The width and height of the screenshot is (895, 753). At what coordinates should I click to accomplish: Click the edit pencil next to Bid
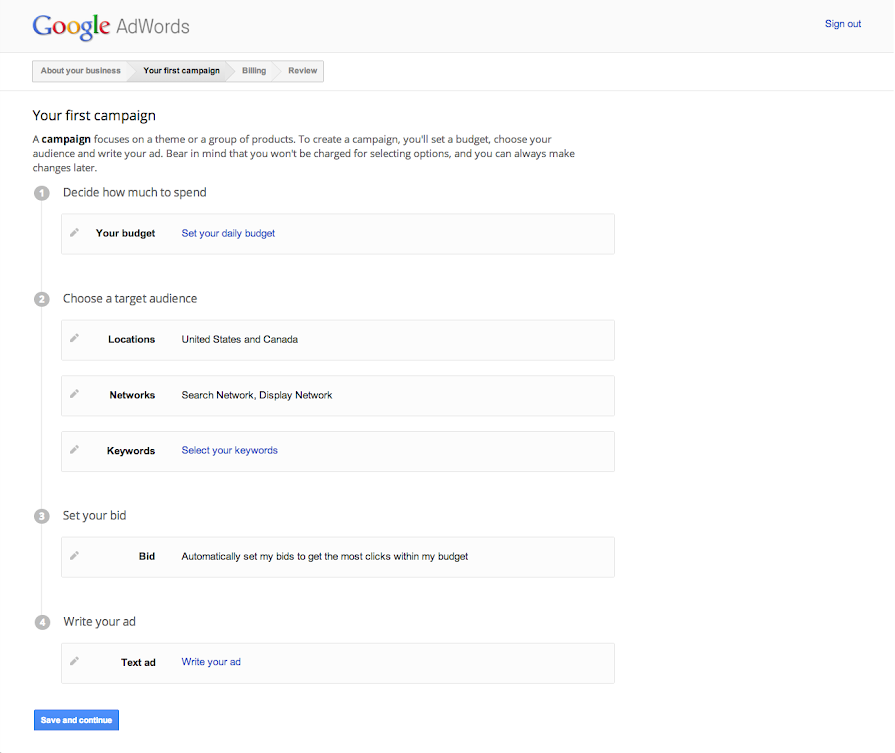pyautogui.click(x=74, y=555)
